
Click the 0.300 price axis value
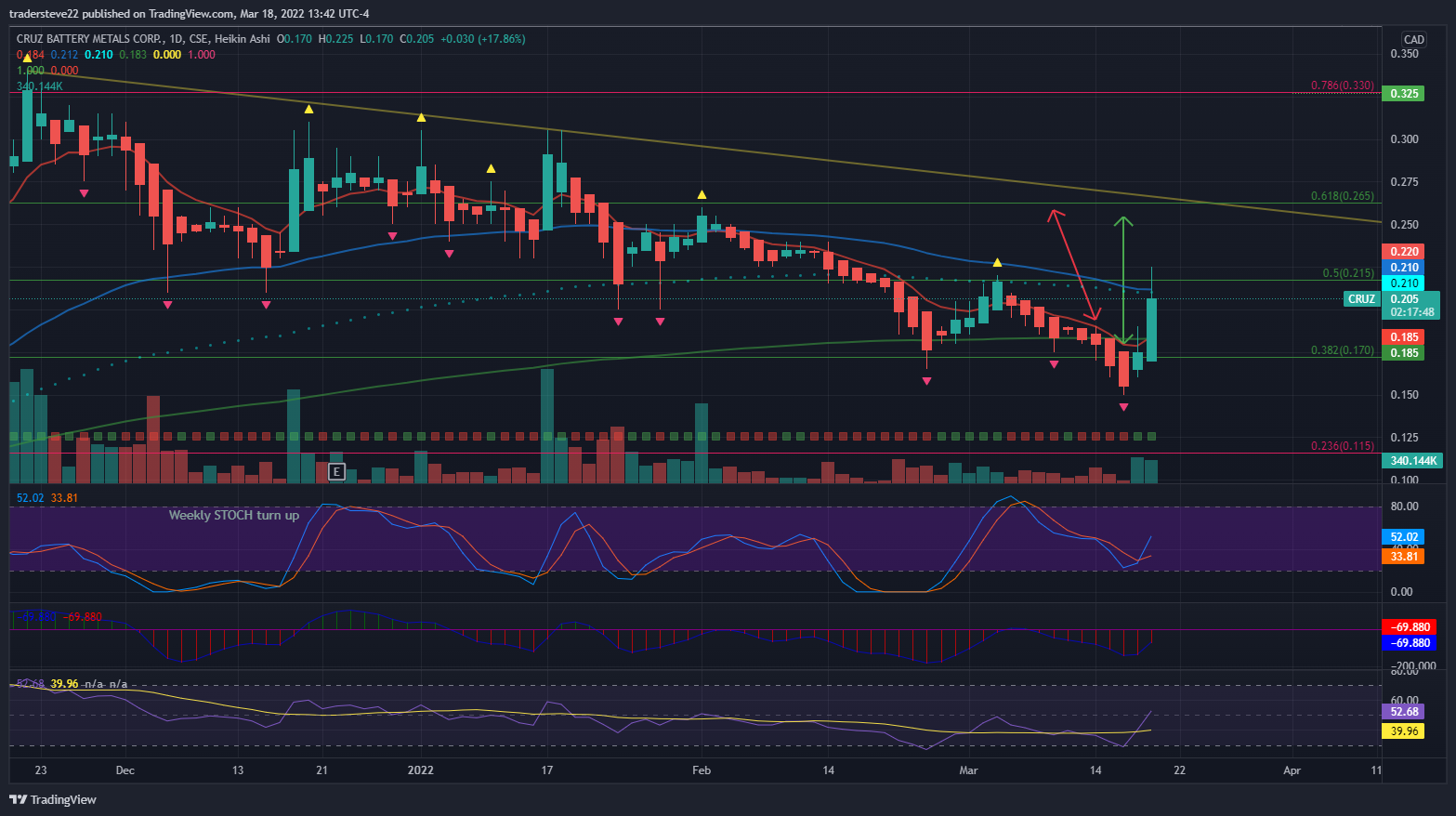(1404, 139)
